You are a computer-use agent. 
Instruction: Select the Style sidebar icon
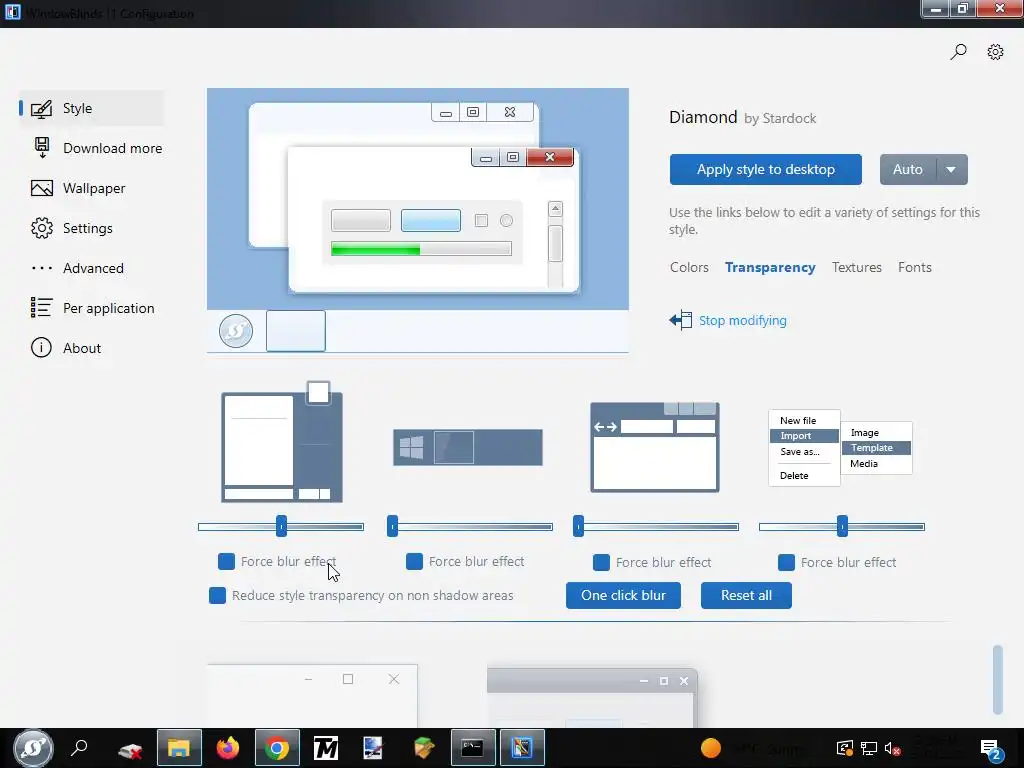41,108
